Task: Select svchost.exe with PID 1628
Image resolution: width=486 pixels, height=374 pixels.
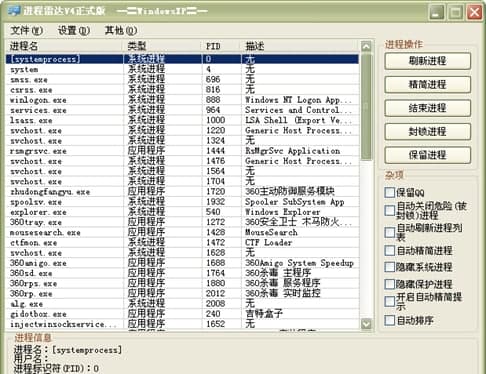Action: point(183,253)
